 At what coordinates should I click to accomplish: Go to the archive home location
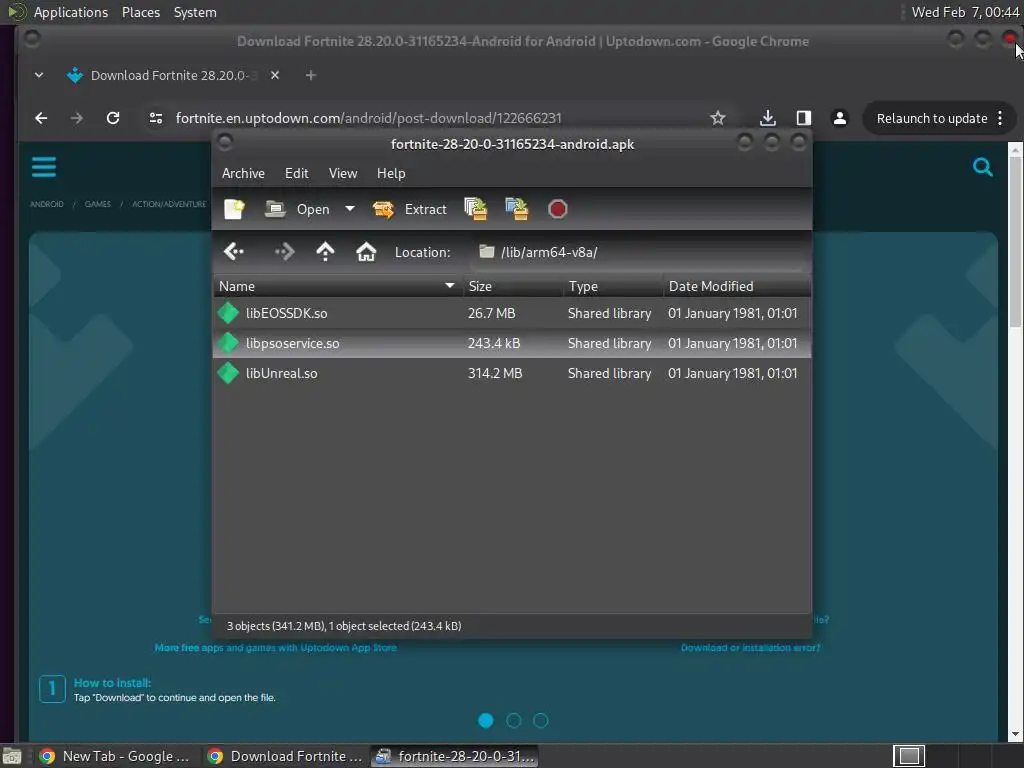click(x=366, y=251)
